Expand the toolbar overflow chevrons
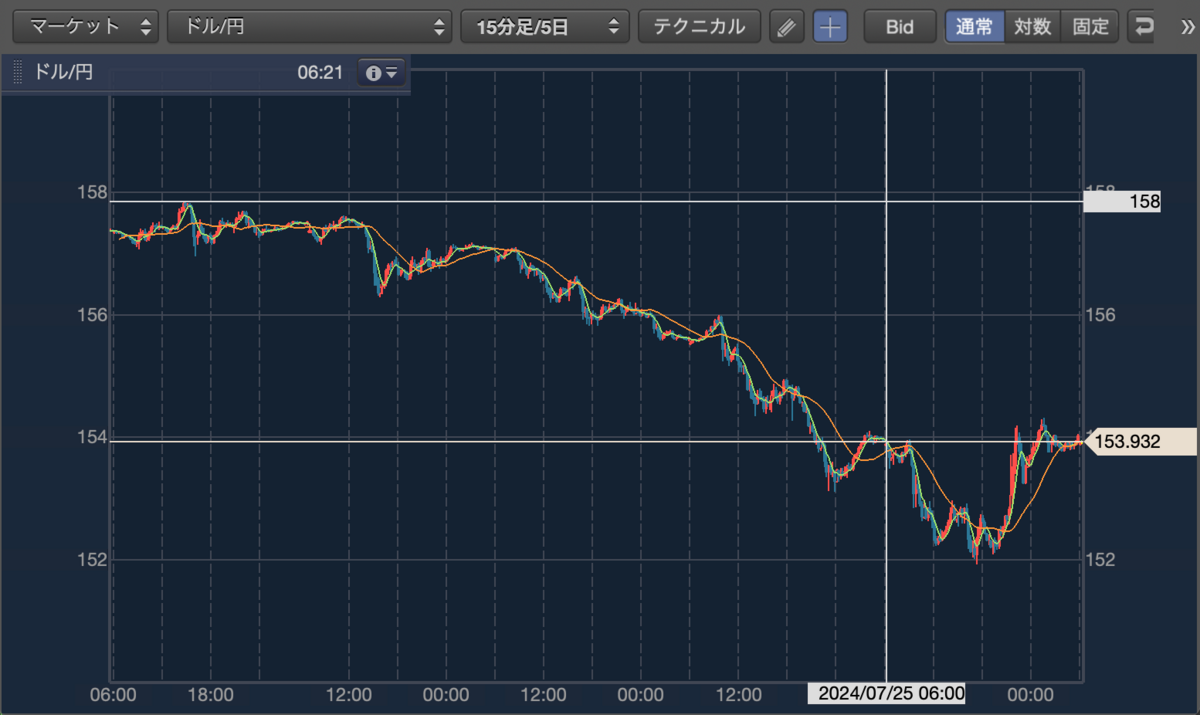 pos(1187,27)
